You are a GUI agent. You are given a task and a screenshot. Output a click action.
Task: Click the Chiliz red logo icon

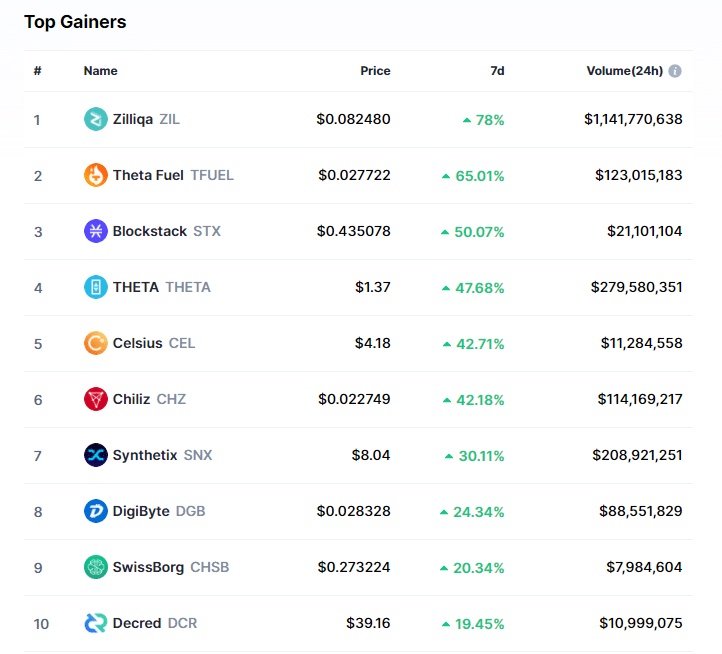pyautogui.click(x=95, y=399)
